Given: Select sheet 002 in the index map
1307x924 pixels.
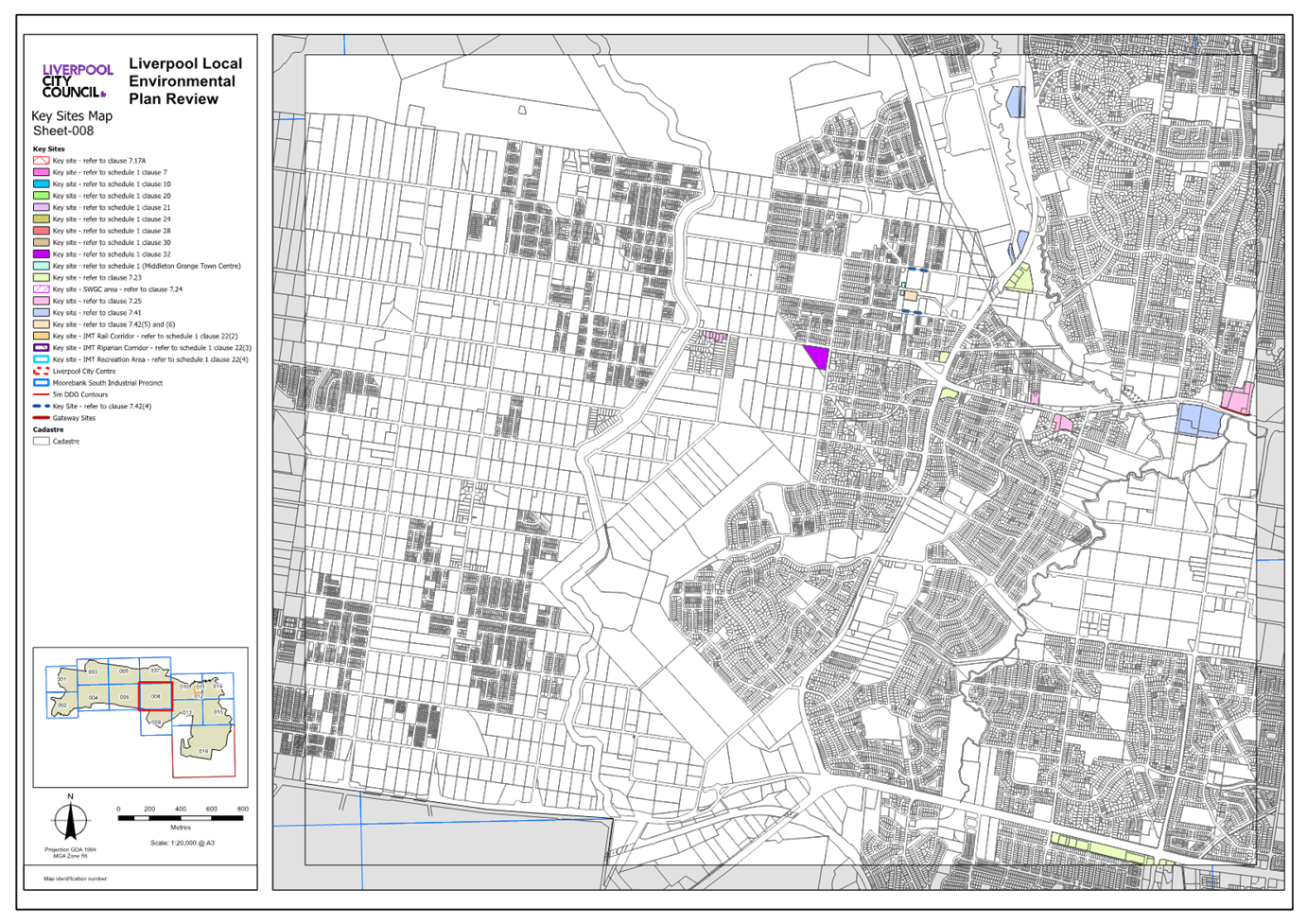Looking at the screenshot, I should click(62, 705).
